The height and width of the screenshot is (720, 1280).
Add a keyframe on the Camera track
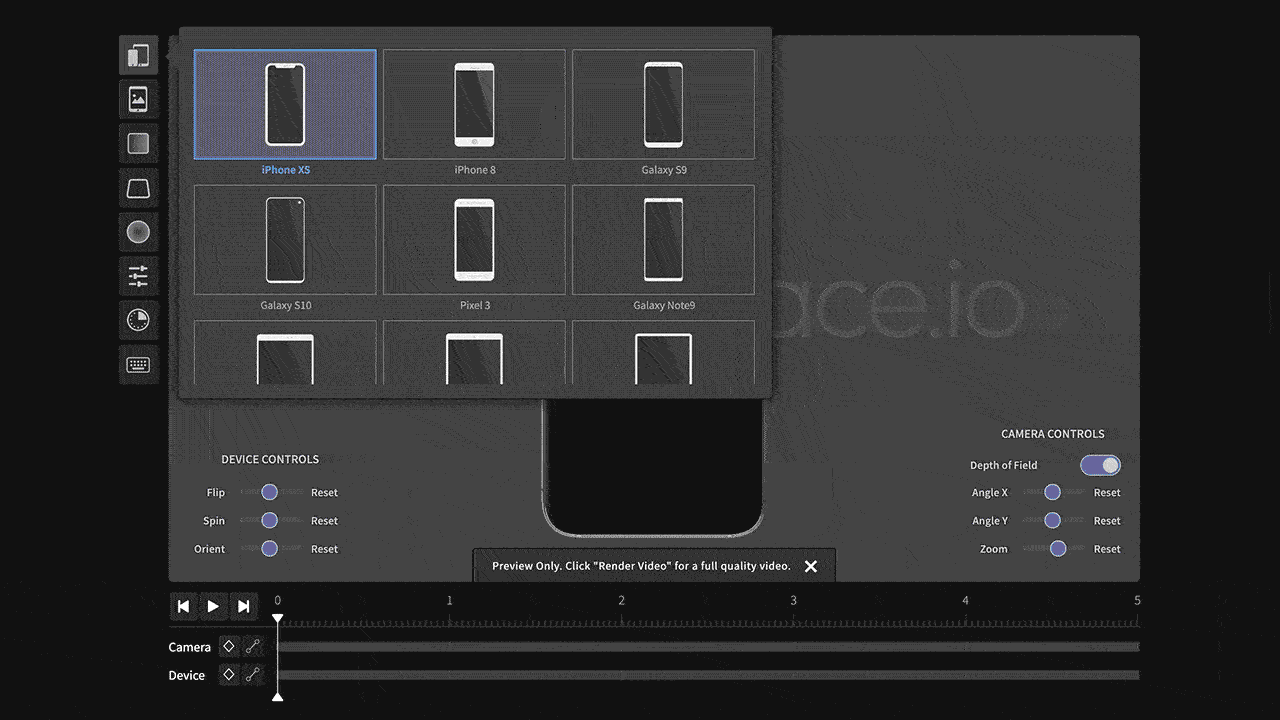click(229, 647)
